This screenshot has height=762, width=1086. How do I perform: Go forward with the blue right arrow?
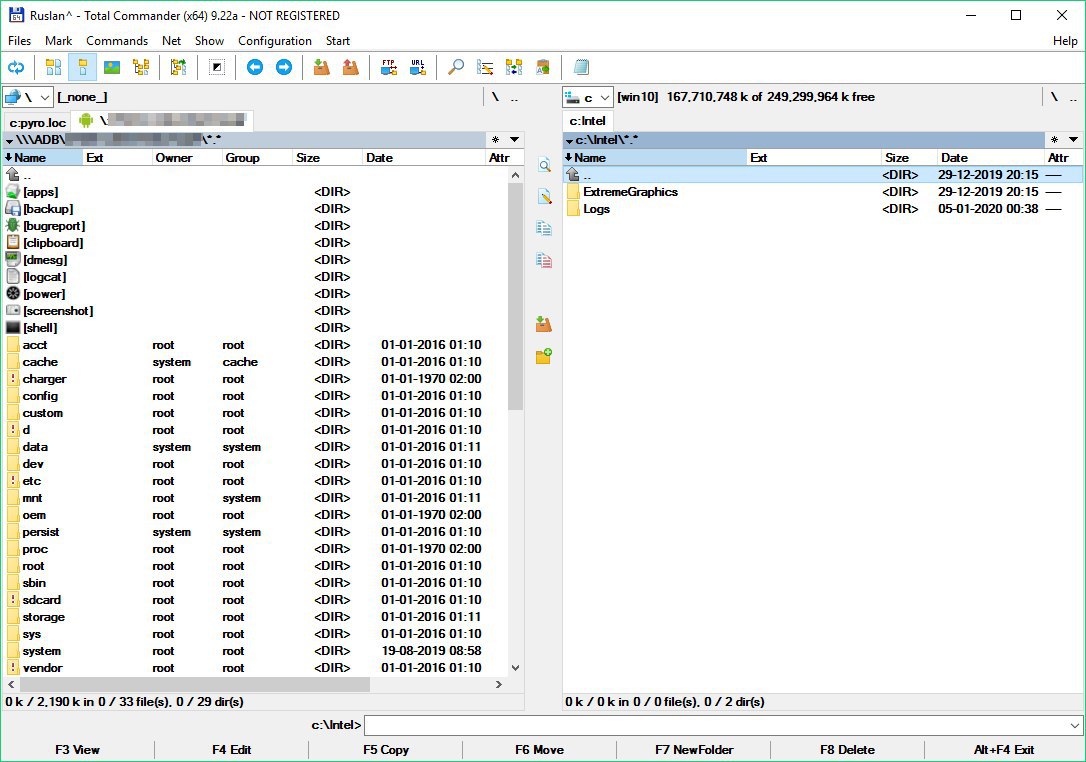(x=284, y=67)
